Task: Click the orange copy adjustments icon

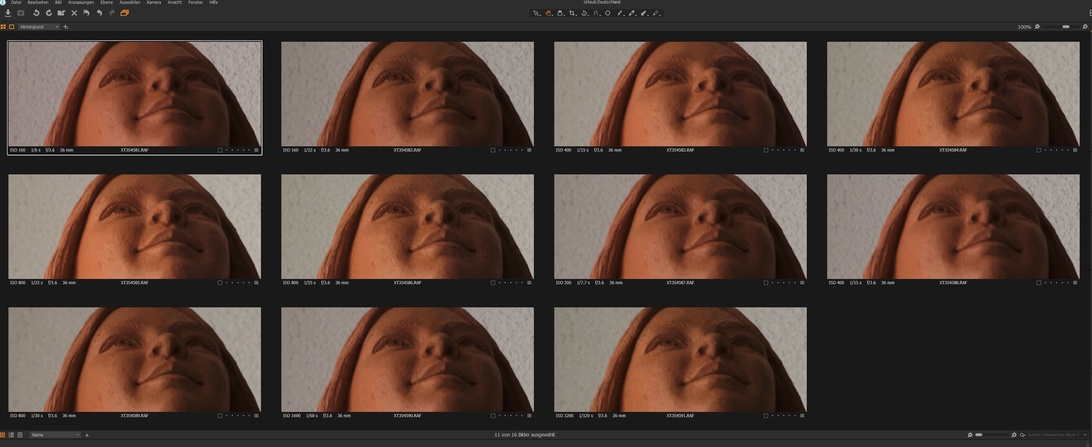Action: 124,13
